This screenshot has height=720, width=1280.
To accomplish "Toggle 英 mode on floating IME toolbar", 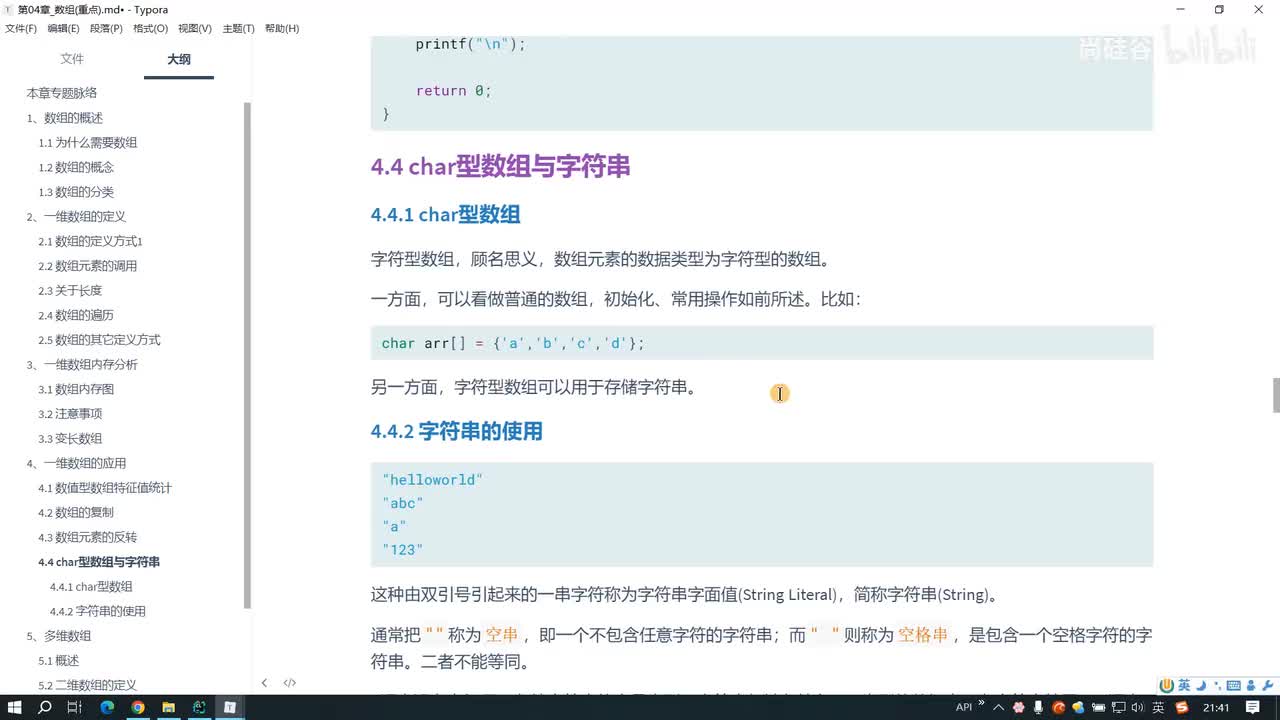I will pyautogui.click(x=1184, y=685).
